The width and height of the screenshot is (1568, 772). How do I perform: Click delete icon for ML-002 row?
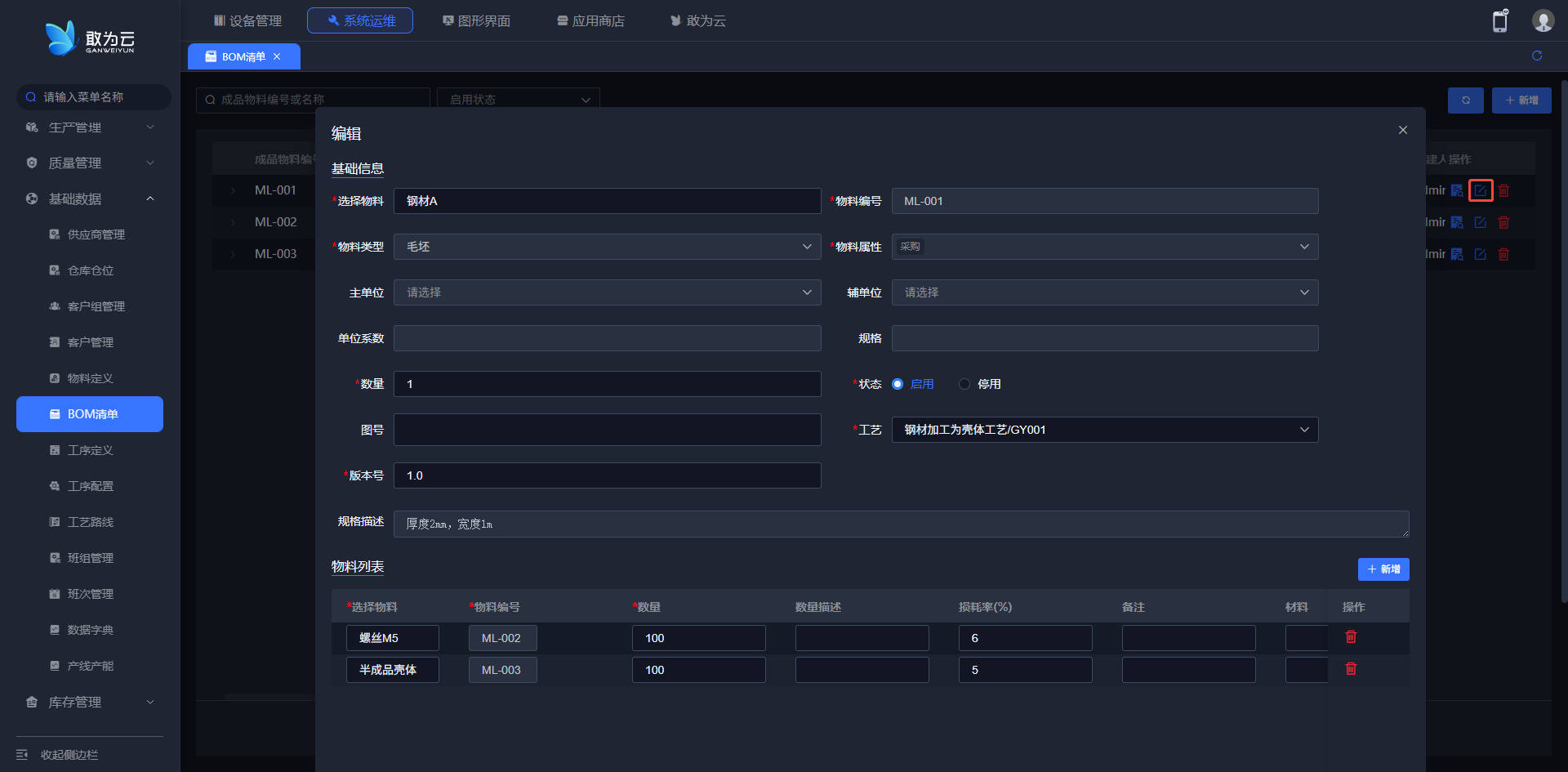click(1503, 222)
